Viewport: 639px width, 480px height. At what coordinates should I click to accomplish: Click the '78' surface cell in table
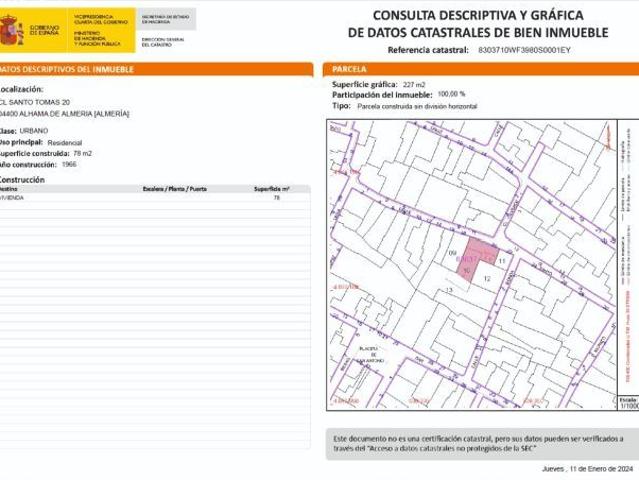[x=277, y=198]
